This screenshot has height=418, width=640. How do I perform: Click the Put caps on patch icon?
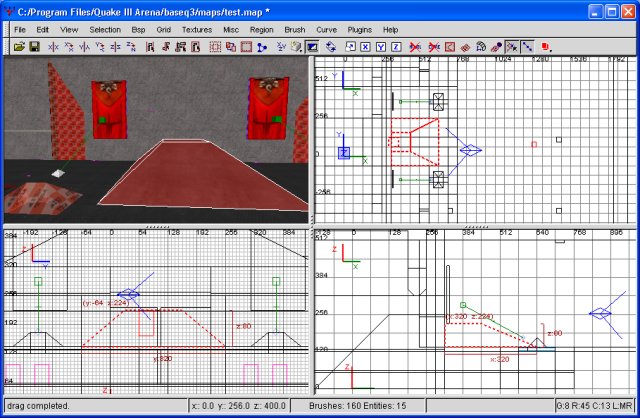pos(496,47)
